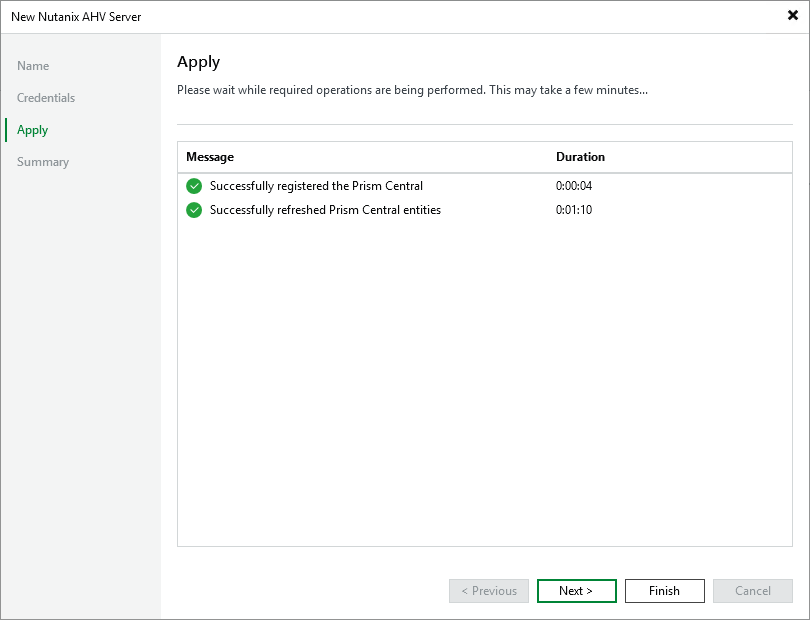Viewport: 810px width, 620px height.
Task: Select the Successfully registered the Prism Central row
Action: (316, 186)
